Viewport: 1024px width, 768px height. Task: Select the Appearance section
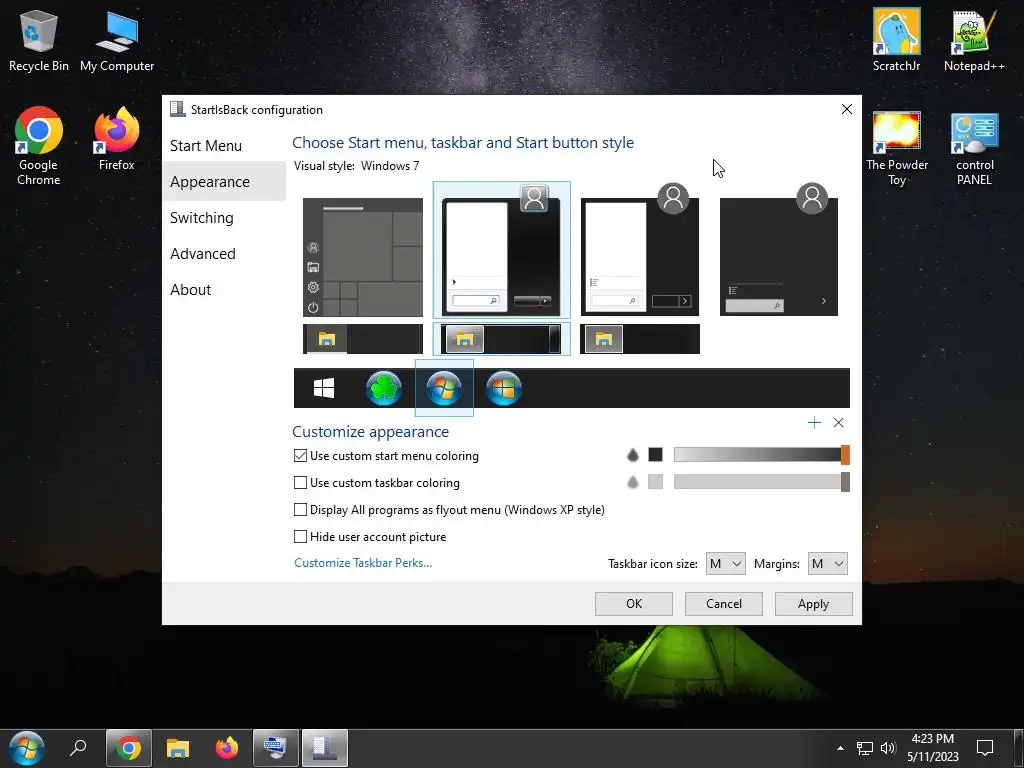point(224,182)
